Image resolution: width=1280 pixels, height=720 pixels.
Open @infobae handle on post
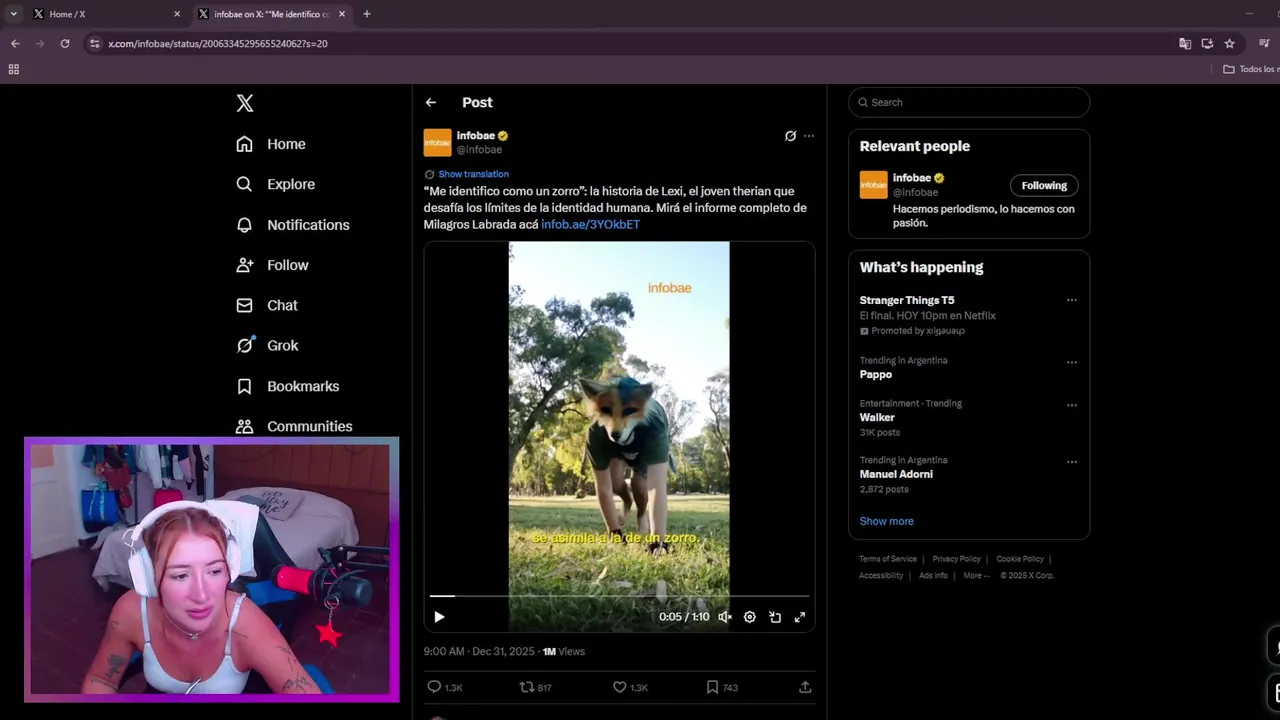[479, 150]
